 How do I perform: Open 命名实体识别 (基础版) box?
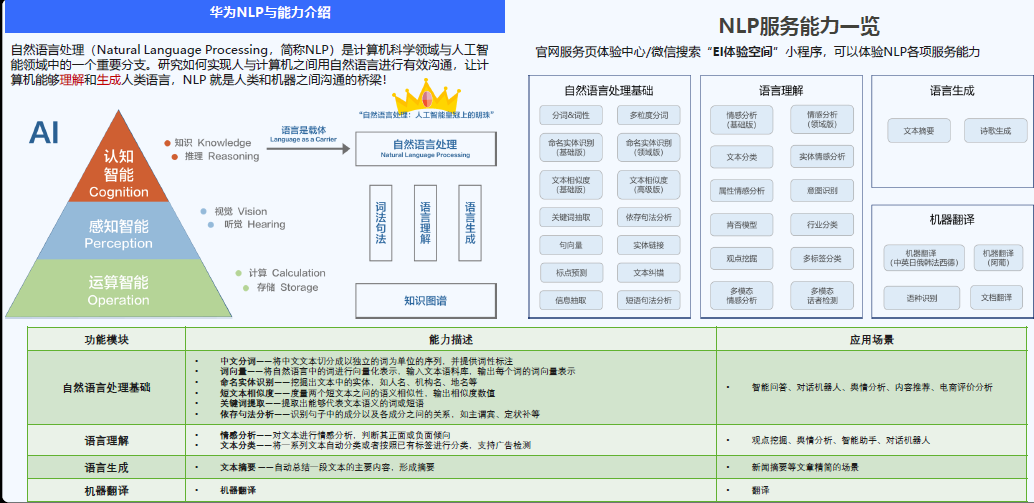pos(570,147)
